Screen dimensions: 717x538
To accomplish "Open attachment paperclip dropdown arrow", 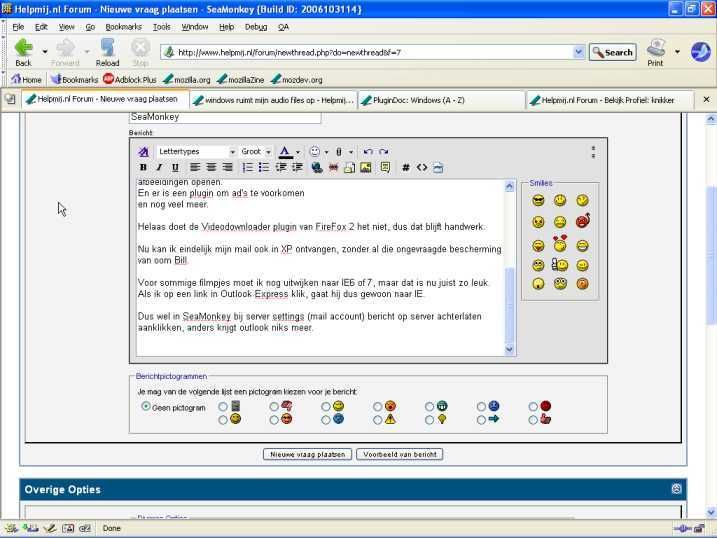I will pyautogui.click(x=351, y=152).
